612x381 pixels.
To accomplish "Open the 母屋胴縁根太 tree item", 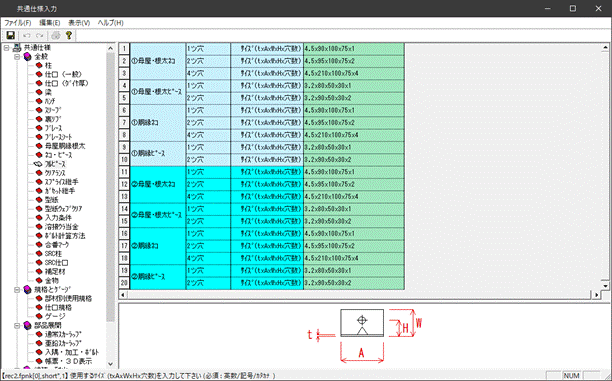I will pos(65,146).
